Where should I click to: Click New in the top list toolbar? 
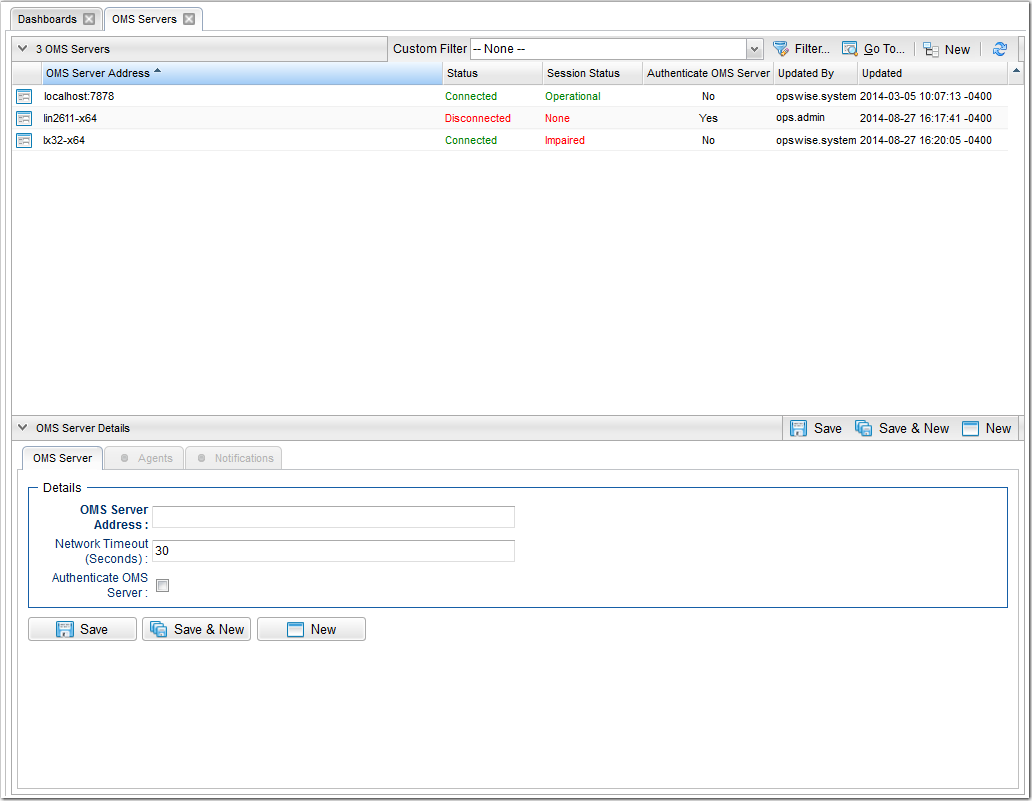tap(946, 49)
